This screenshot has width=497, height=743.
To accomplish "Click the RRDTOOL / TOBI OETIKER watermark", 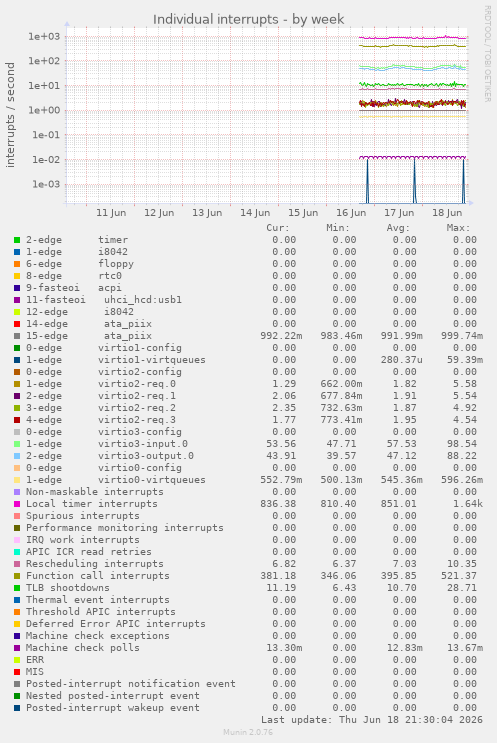I will click(488, 54).
